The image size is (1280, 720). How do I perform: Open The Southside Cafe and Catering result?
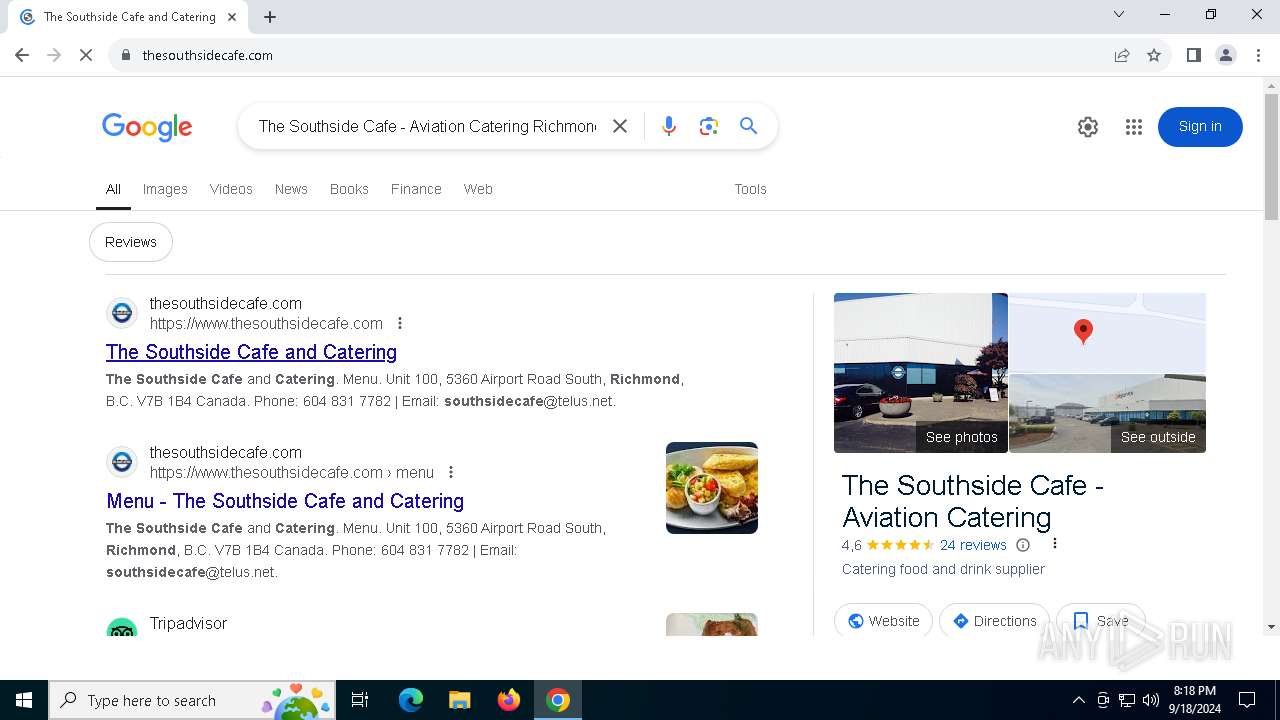point(251,352)
